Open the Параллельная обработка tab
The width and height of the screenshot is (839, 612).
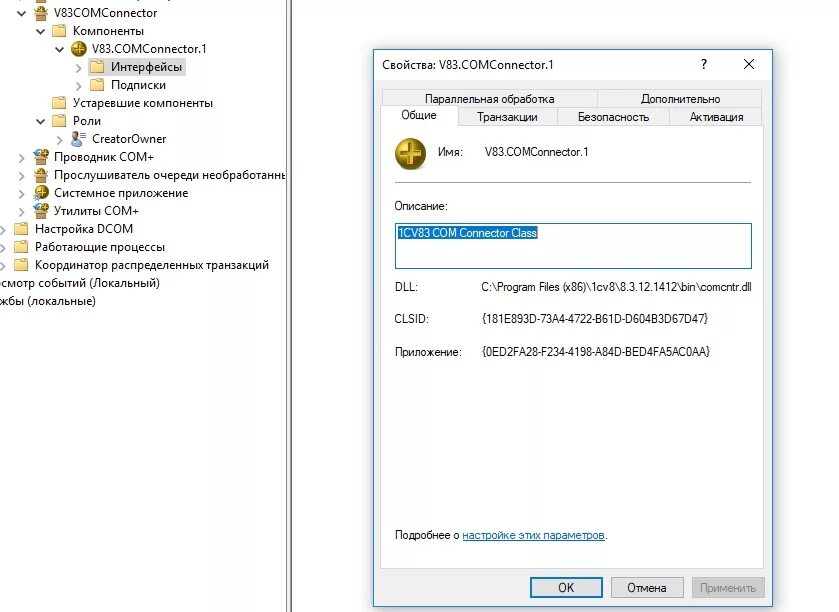coord(490,98)
